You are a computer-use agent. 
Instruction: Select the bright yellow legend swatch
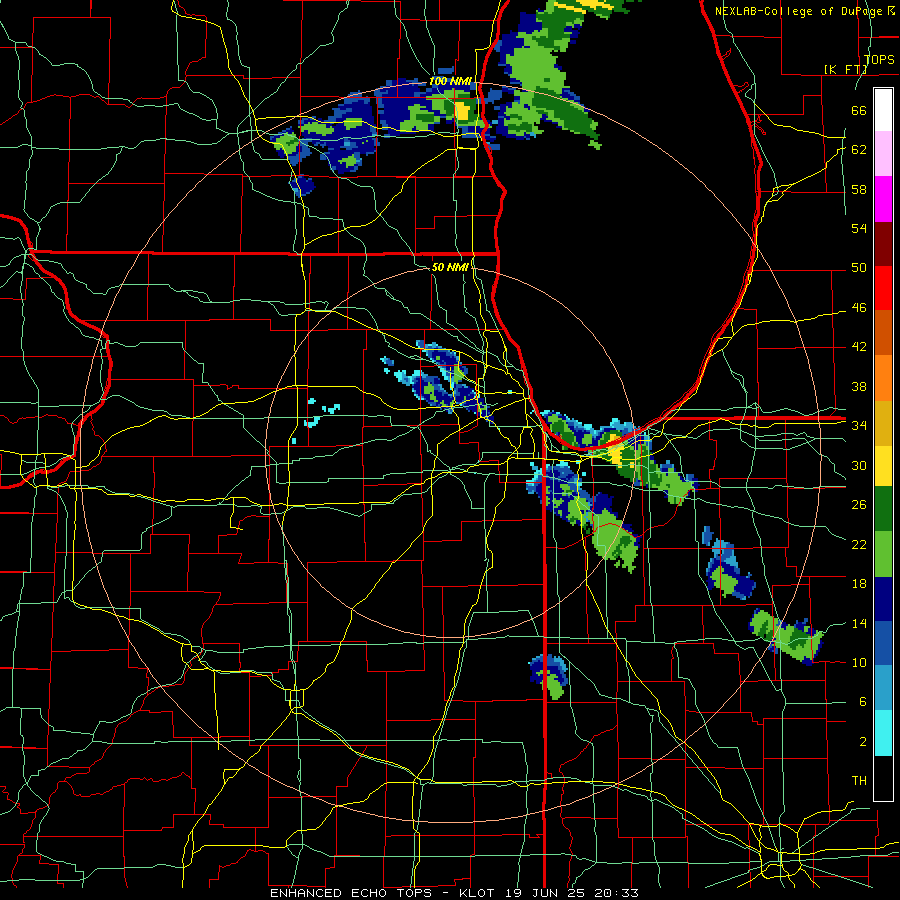883,465
